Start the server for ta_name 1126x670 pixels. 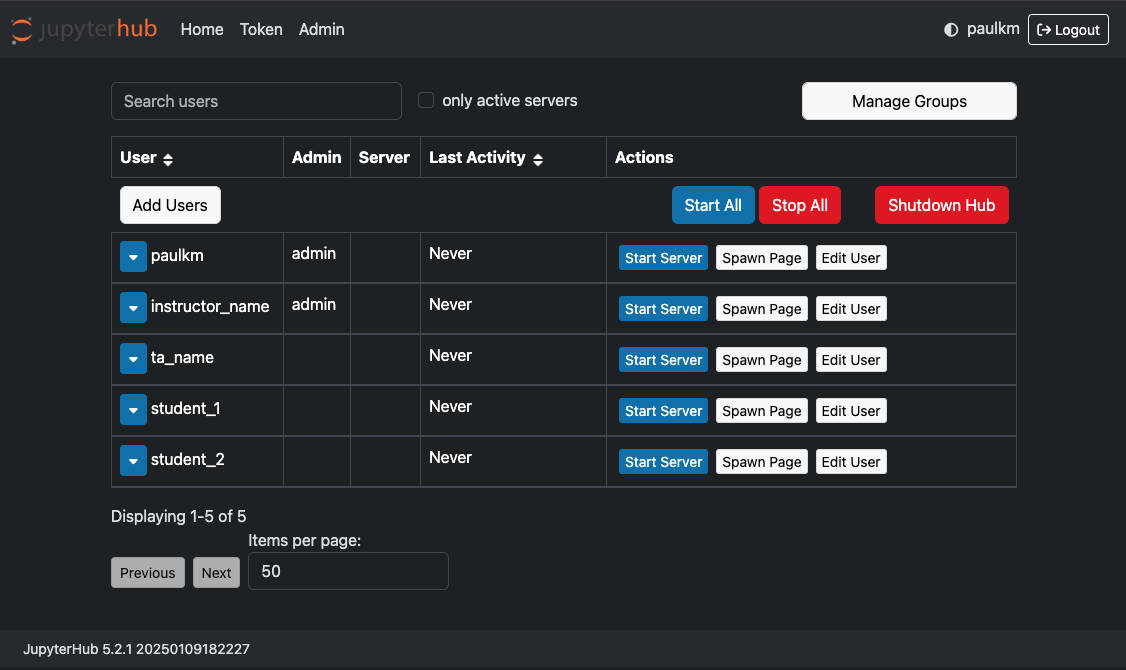[x=663, y=359]
